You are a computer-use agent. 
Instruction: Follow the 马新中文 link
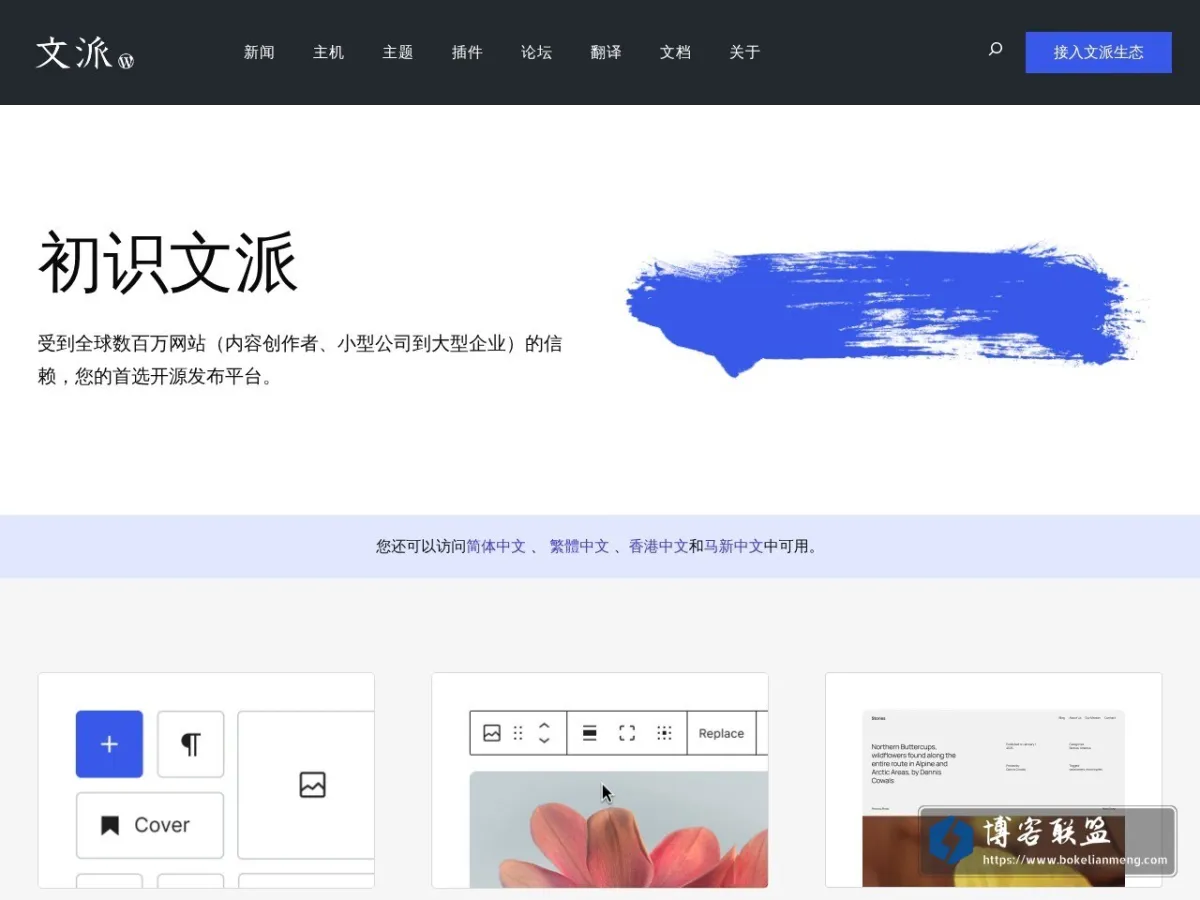[734, 546]
